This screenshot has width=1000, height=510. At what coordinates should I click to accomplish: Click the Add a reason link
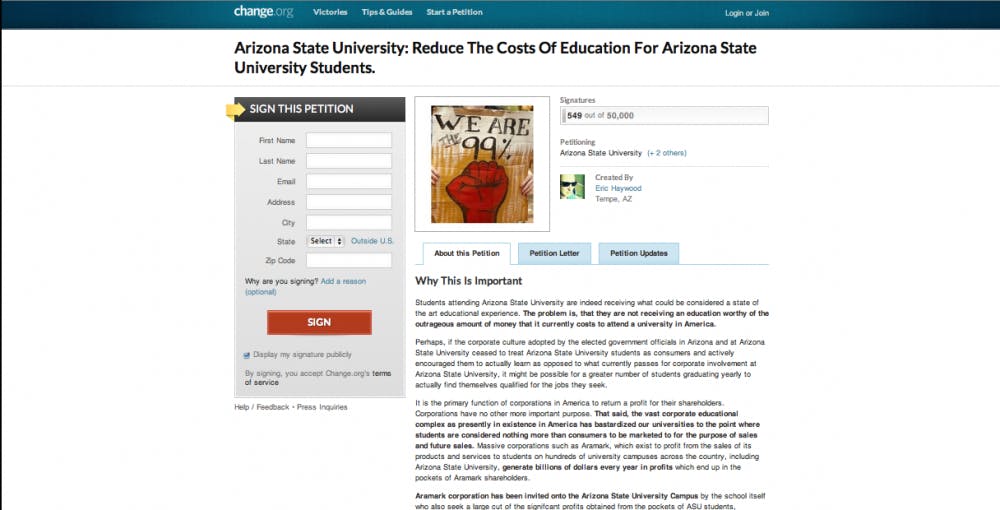[343, 281]
